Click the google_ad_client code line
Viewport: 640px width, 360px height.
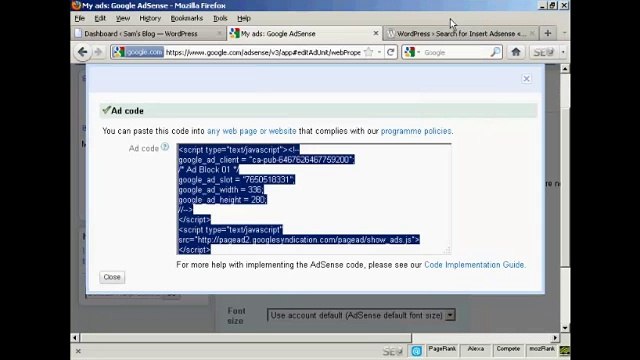pos(266,160)
